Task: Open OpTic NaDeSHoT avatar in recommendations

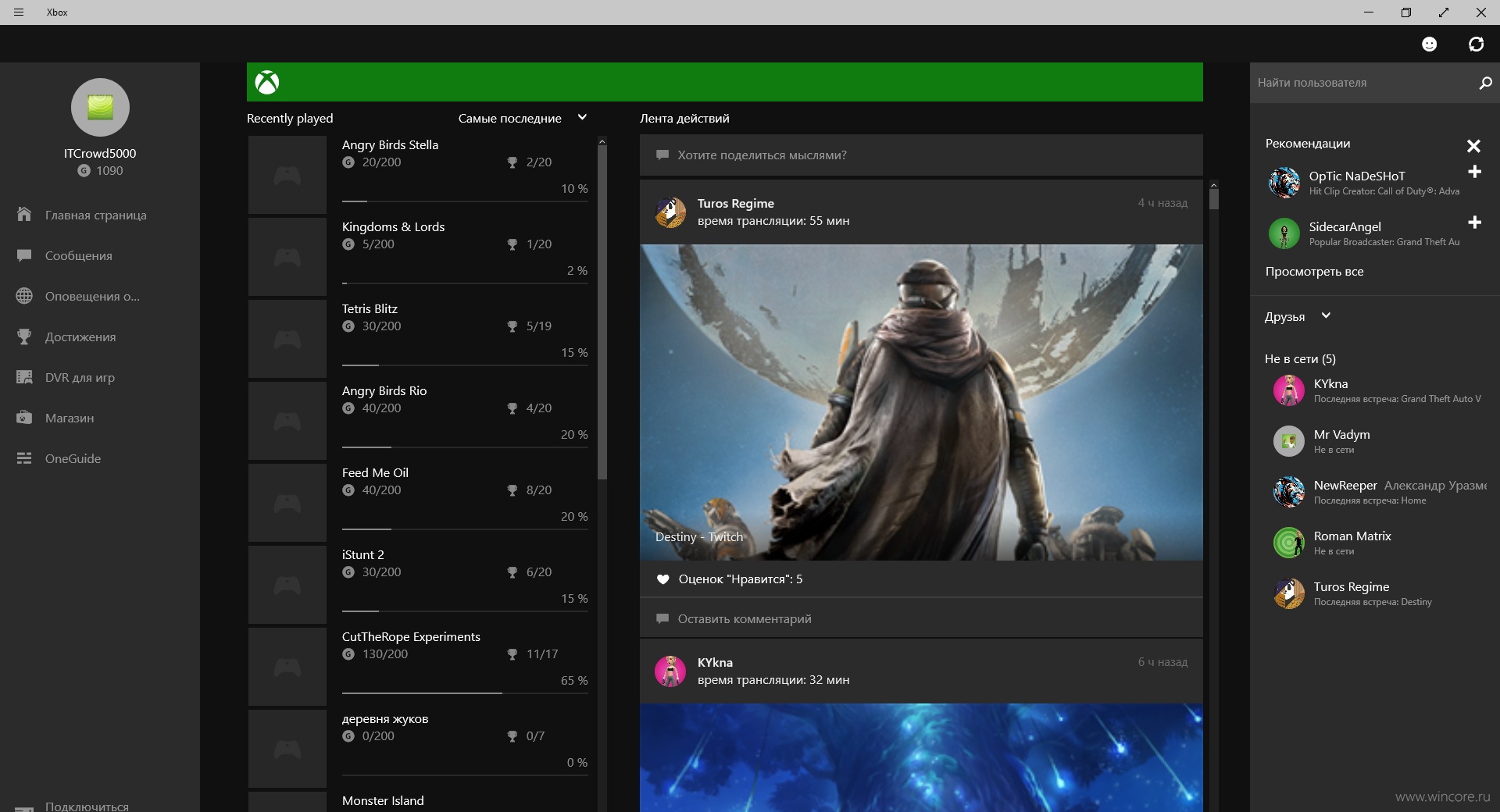Action: pos(1284,183)
